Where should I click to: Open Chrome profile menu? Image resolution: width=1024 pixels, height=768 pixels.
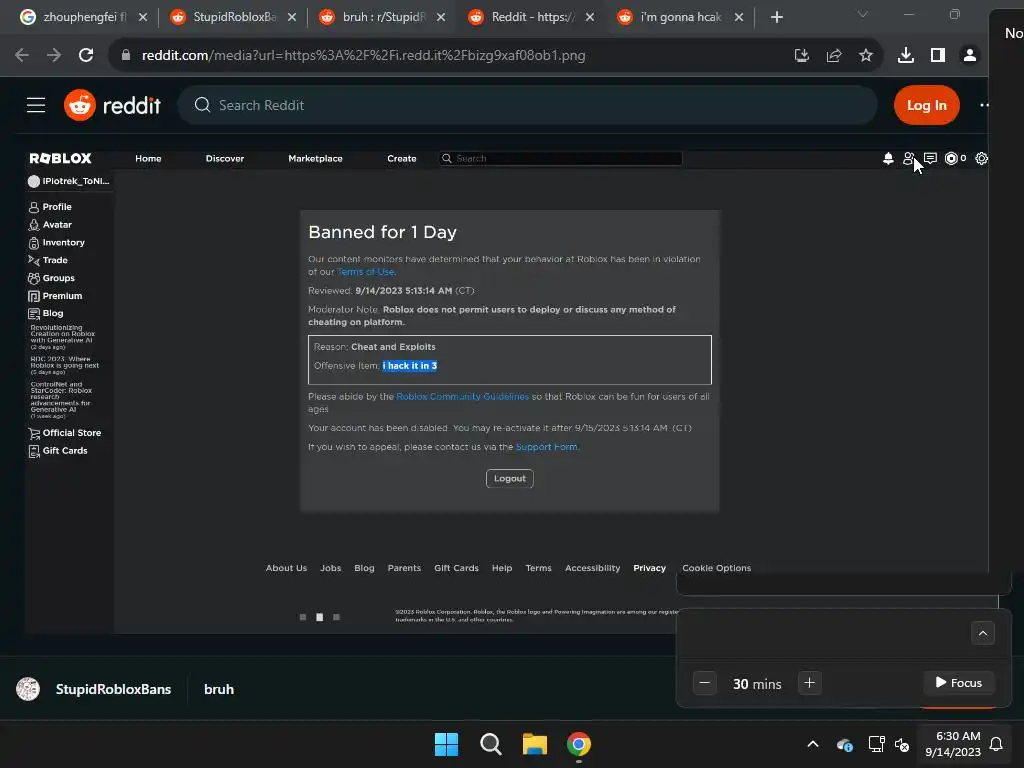click(970, 56)
